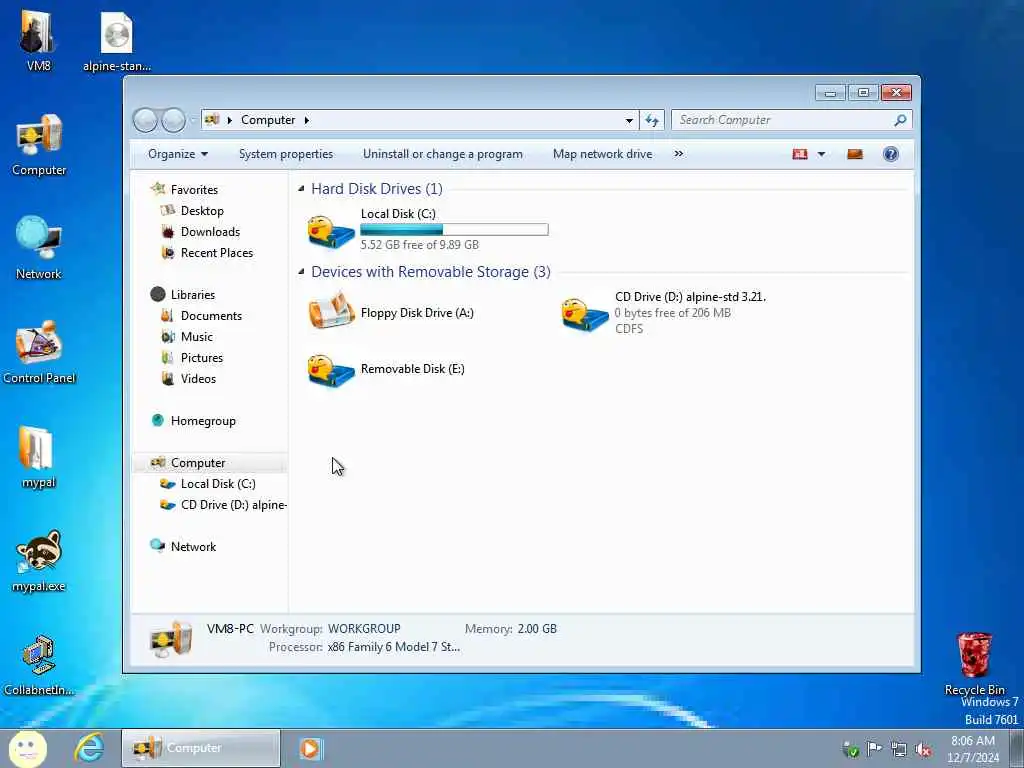The image size is (1024, 768).
Task: Click the muted volume tray icon
Action: click(923, 750)
